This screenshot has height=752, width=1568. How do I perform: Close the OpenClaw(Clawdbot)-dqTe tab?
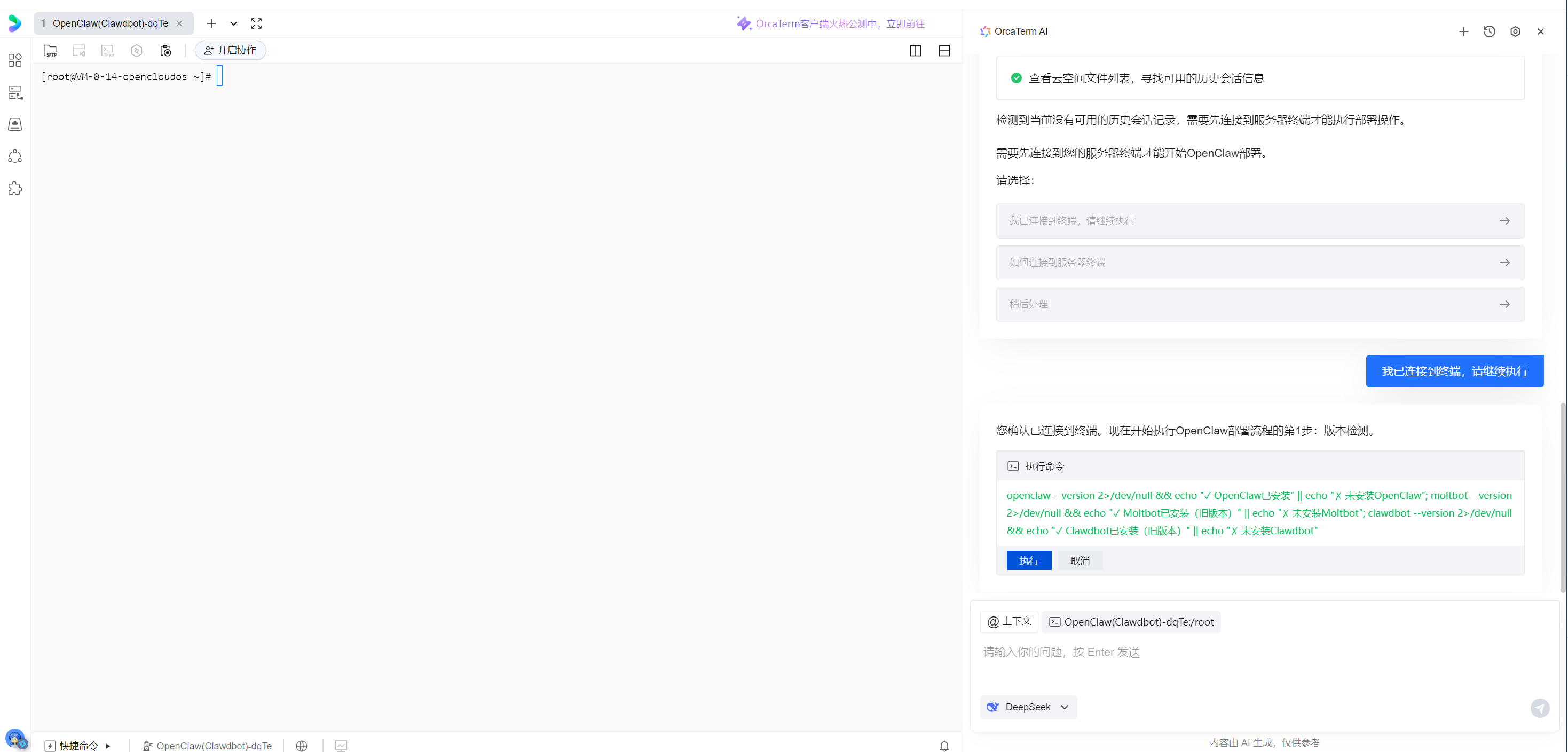click(179, 23)
